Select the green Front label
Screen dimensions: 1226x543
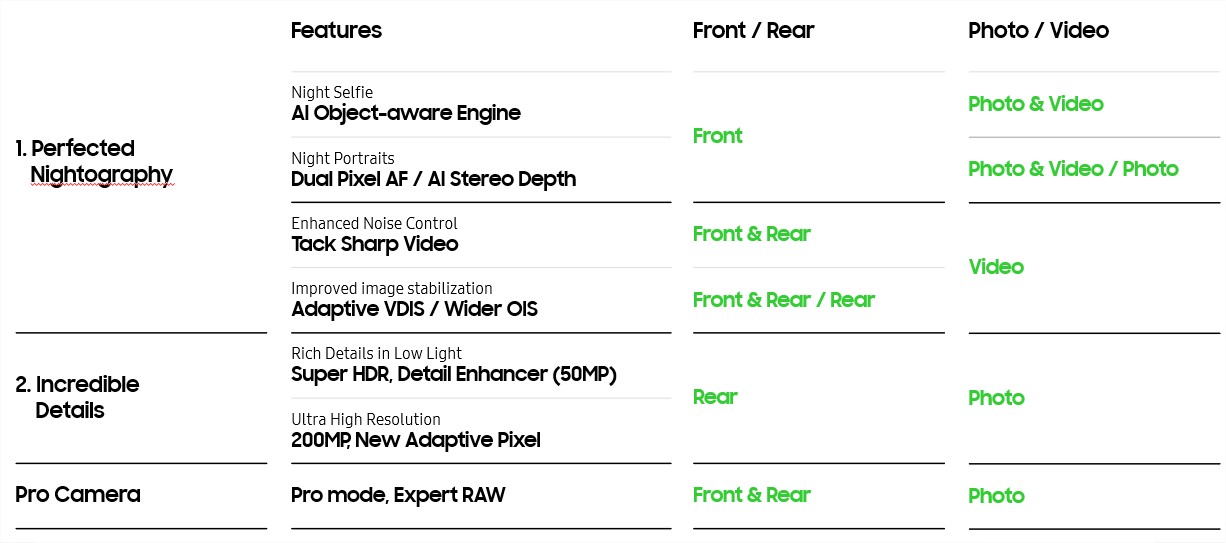click(x=718, y=136)
